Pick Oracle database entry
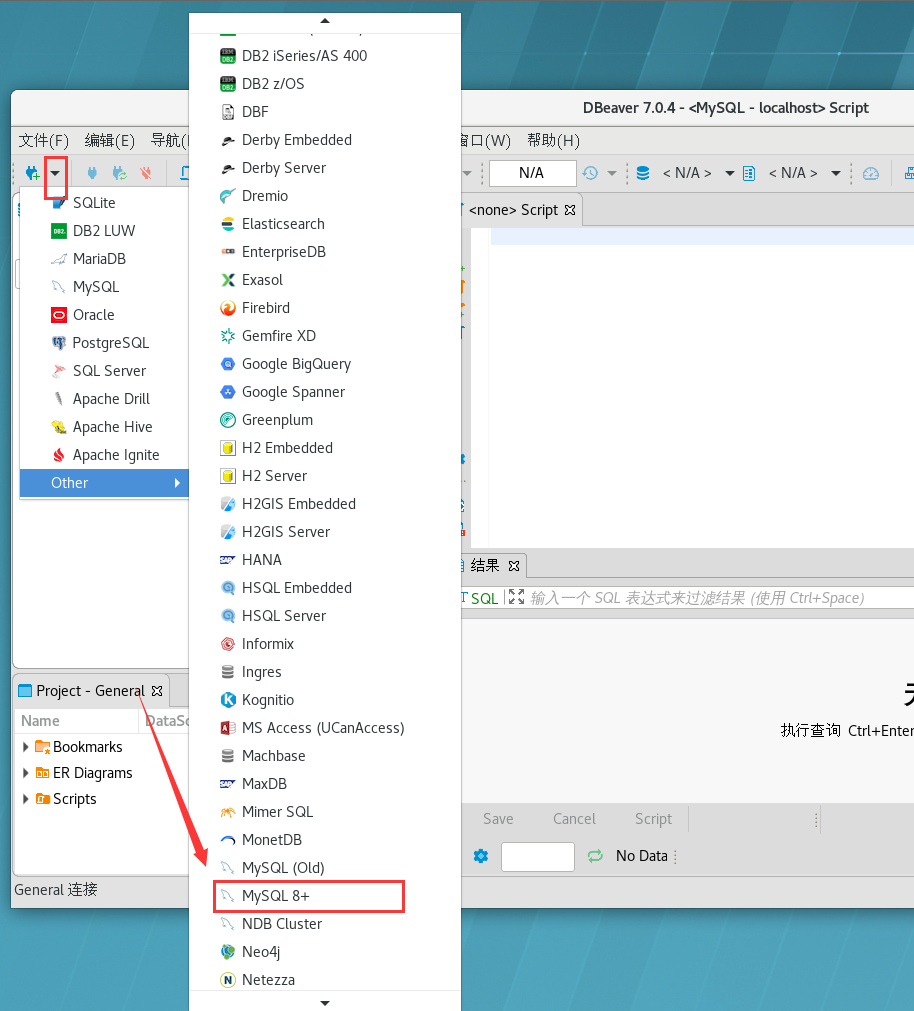Screen dimensions: 914x1011 pos(104,315)
